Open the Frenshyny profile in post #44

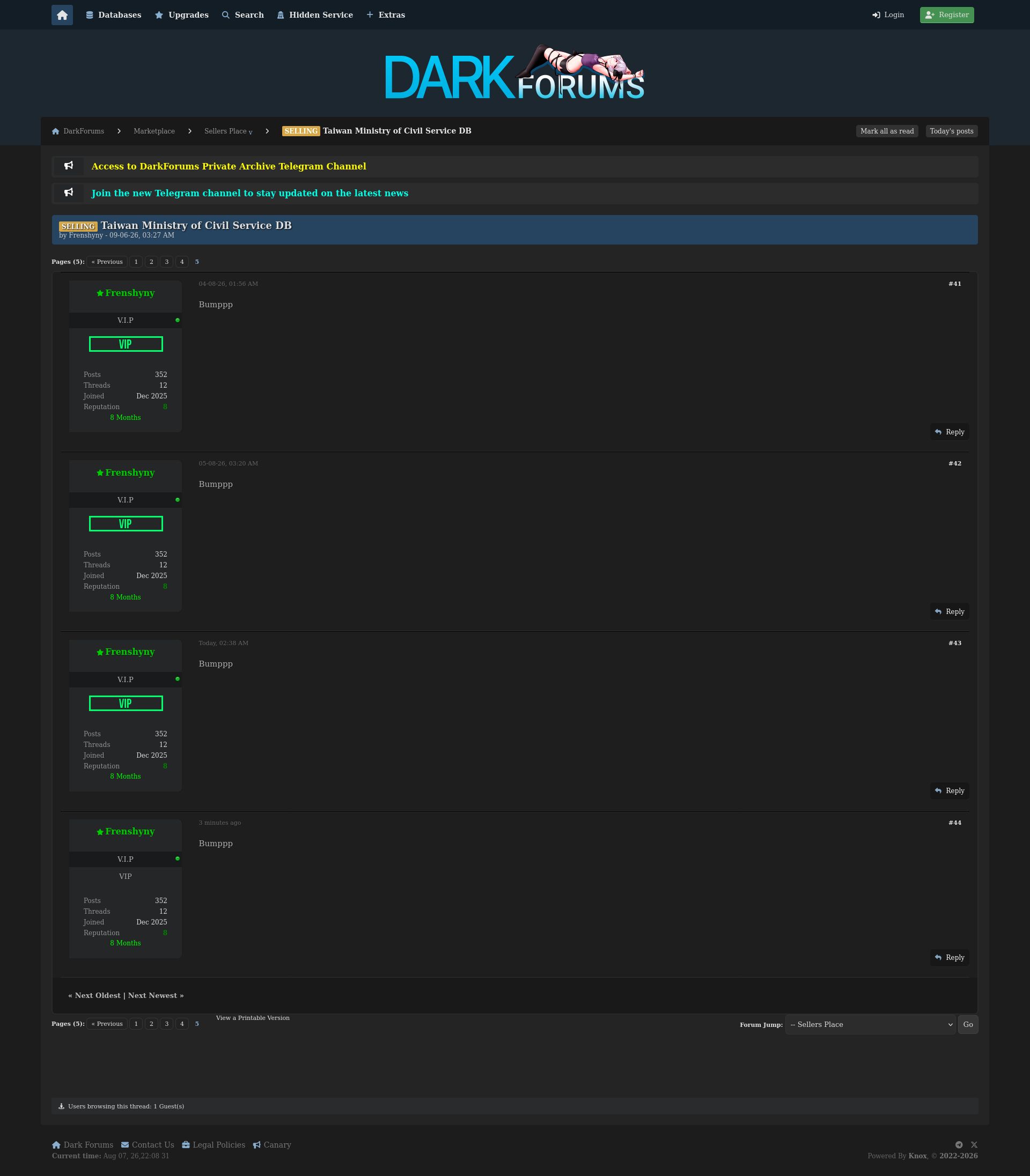pyautogui.click(x=130, y=832)
